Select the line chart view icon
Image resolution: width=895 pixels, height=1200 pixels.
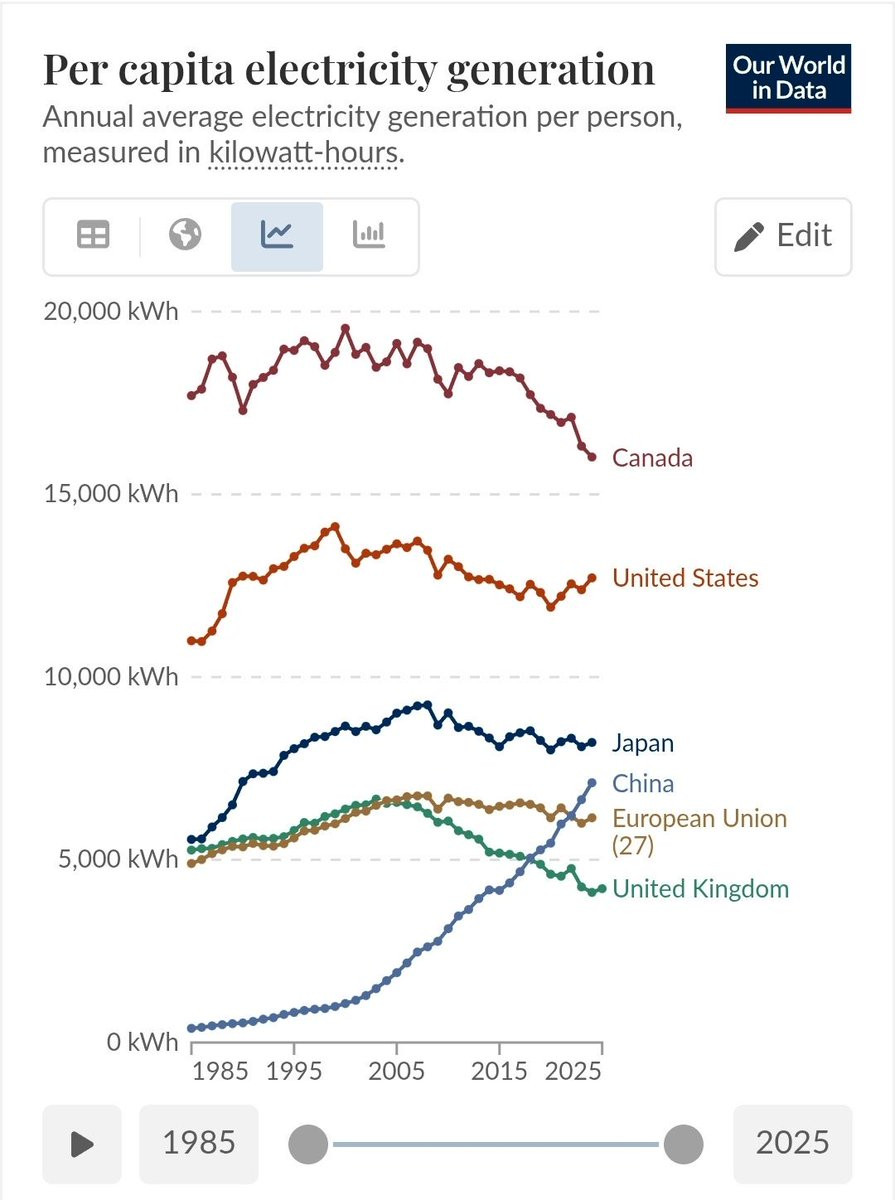click(277, 236)
